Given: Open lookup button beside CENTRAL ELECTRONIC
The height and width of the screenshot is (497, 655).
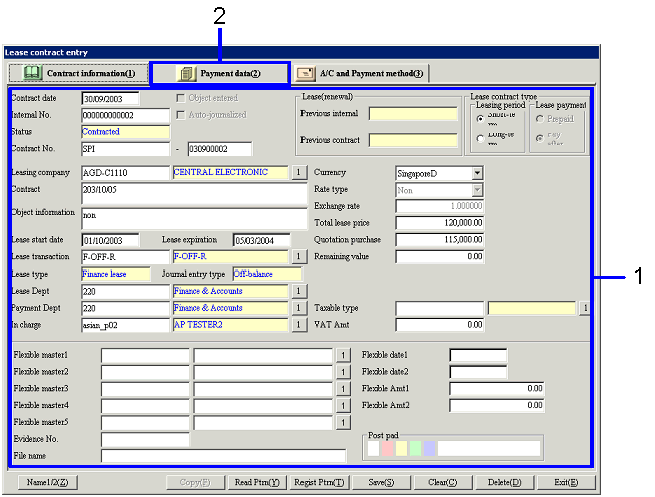Looking at the screenshot, I should pos(298,172).
